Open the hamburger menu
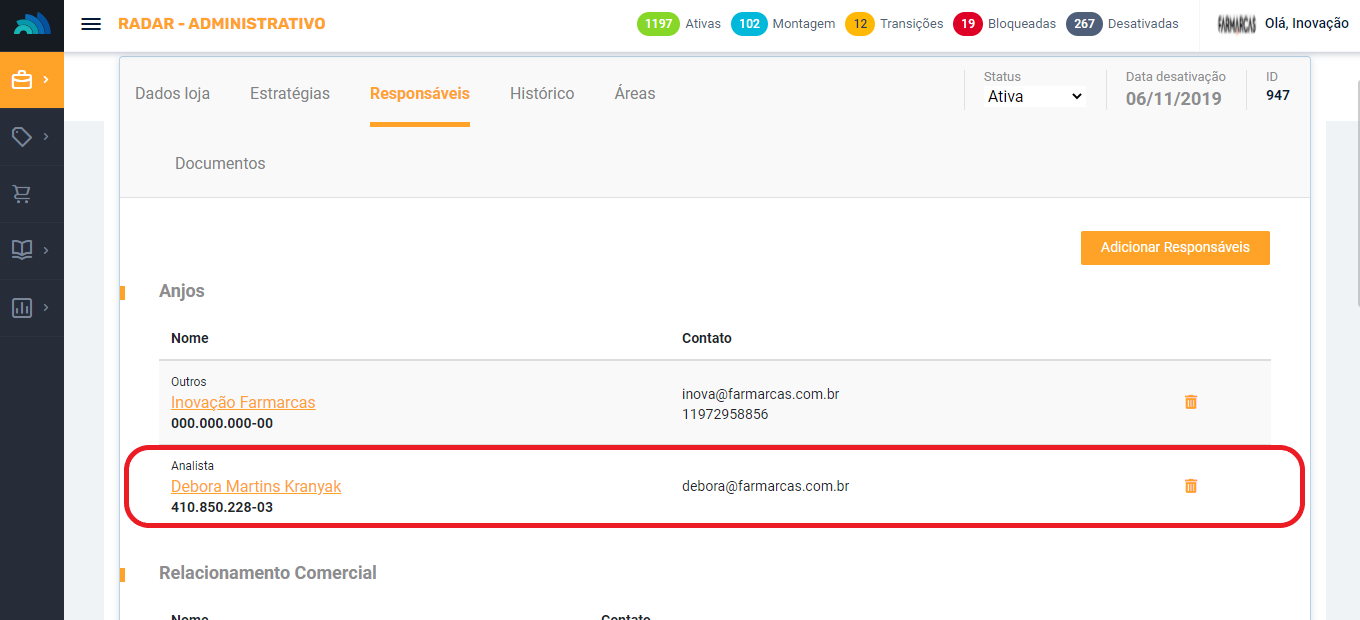The height and width of the screenshot is (620, 1360). click(91, 24)
